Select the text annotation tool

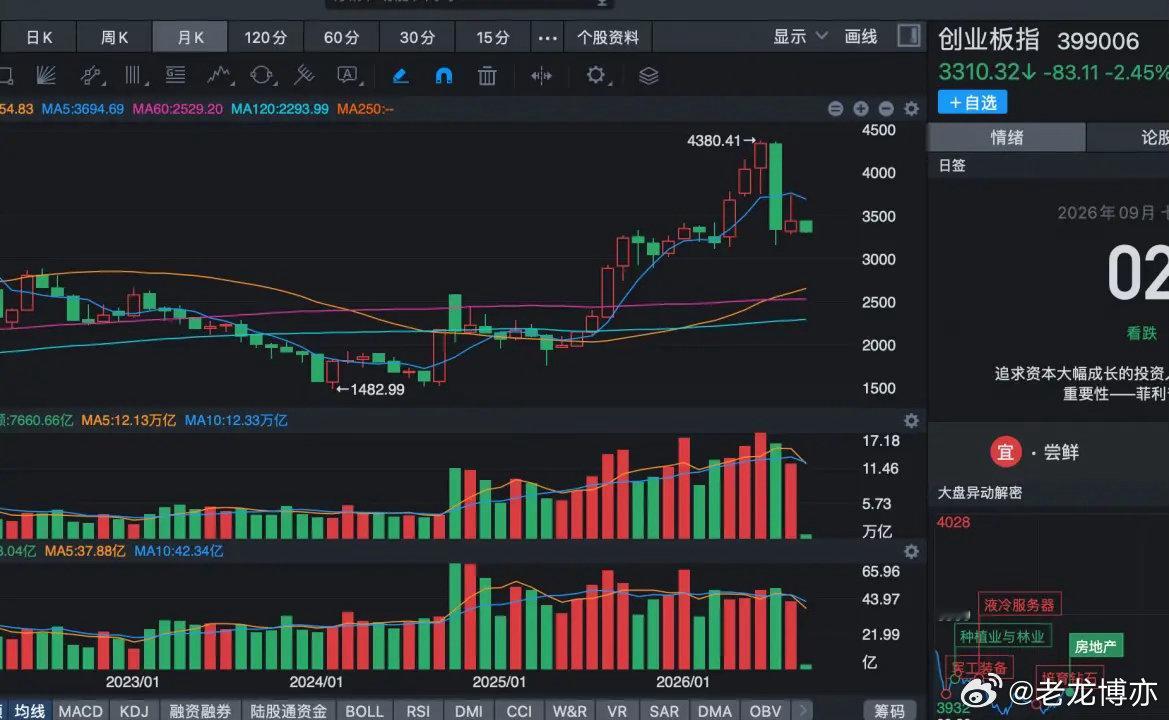point(347,75)
